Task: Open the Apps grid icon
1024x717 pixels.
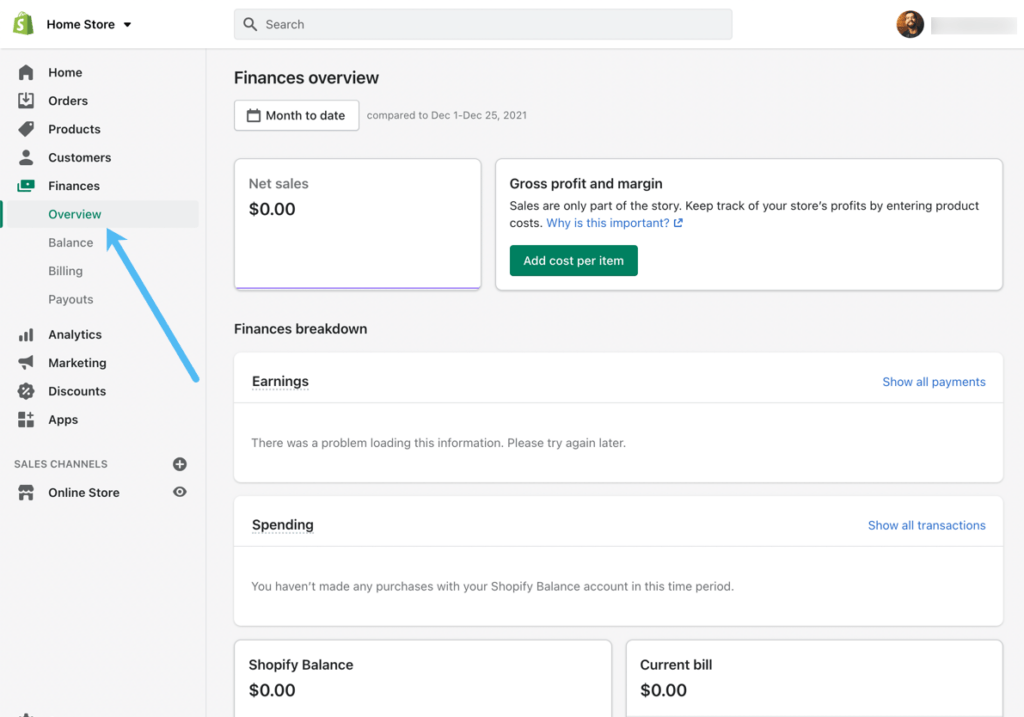Action: pos(26,420)
